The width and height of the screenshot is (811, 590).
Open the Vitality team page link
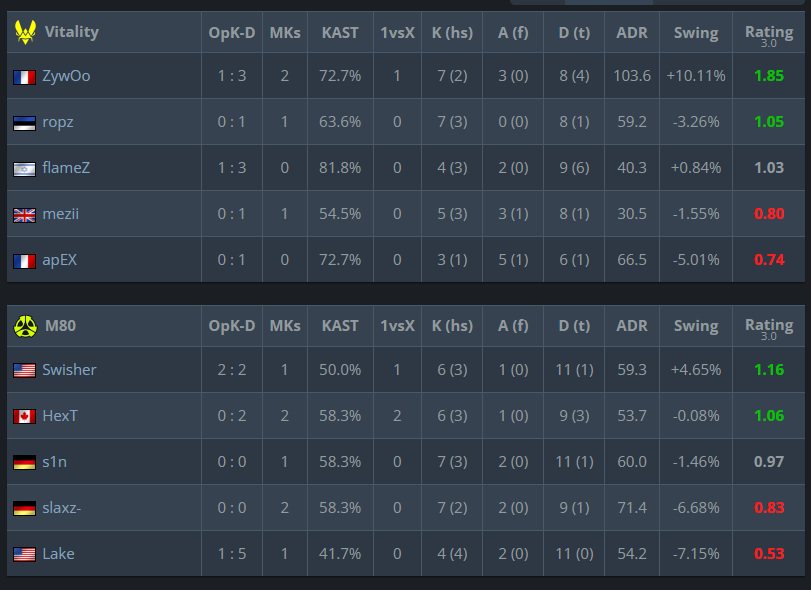71,32
